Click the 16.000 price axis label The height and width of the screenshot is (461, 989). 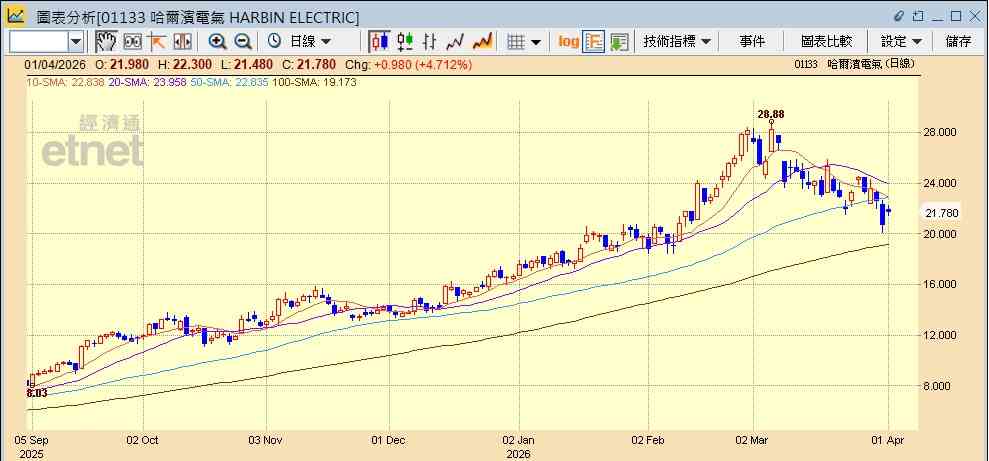(x=942, y=284)
